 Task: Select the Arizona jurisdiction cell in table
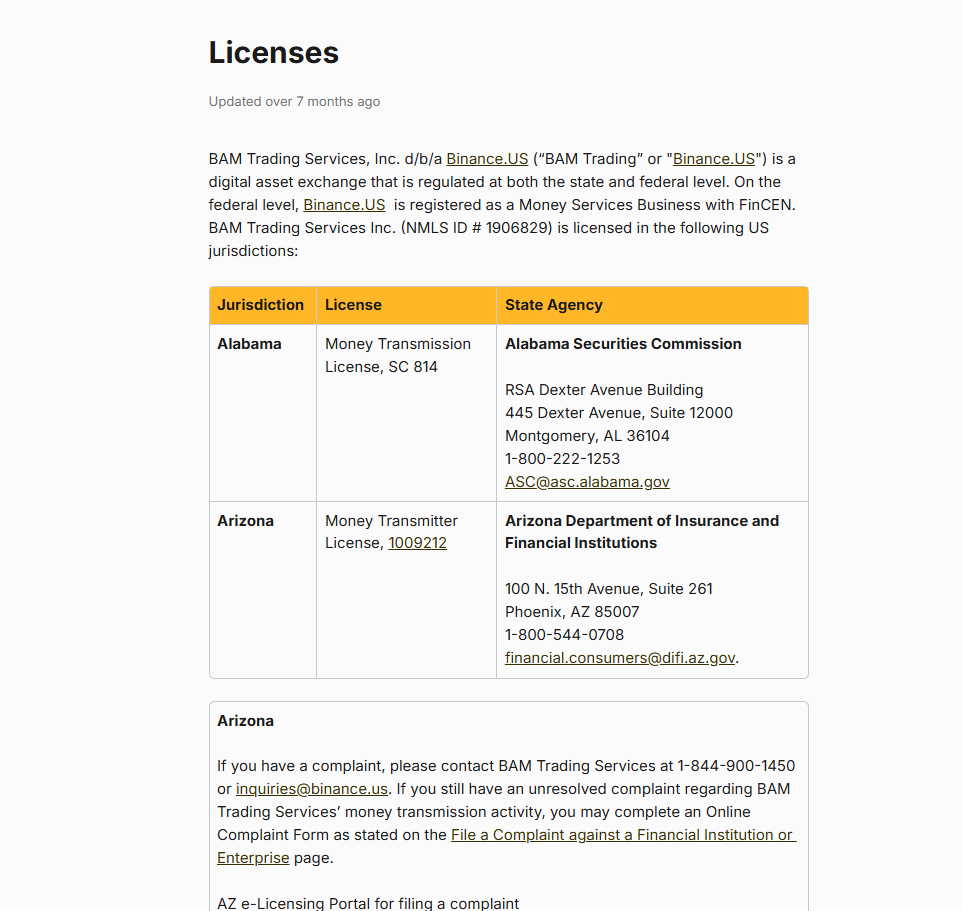pyautogui.click(x=245, y=521)
